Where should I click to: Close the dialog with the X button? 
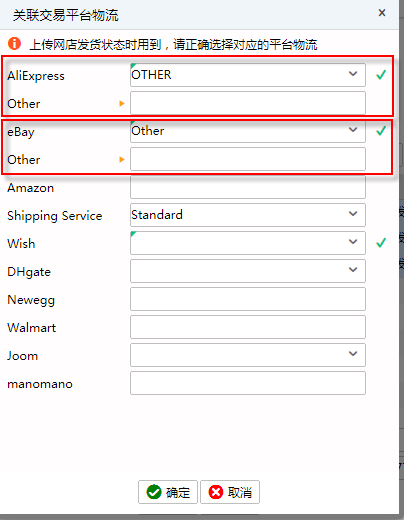tap(382, 13)
